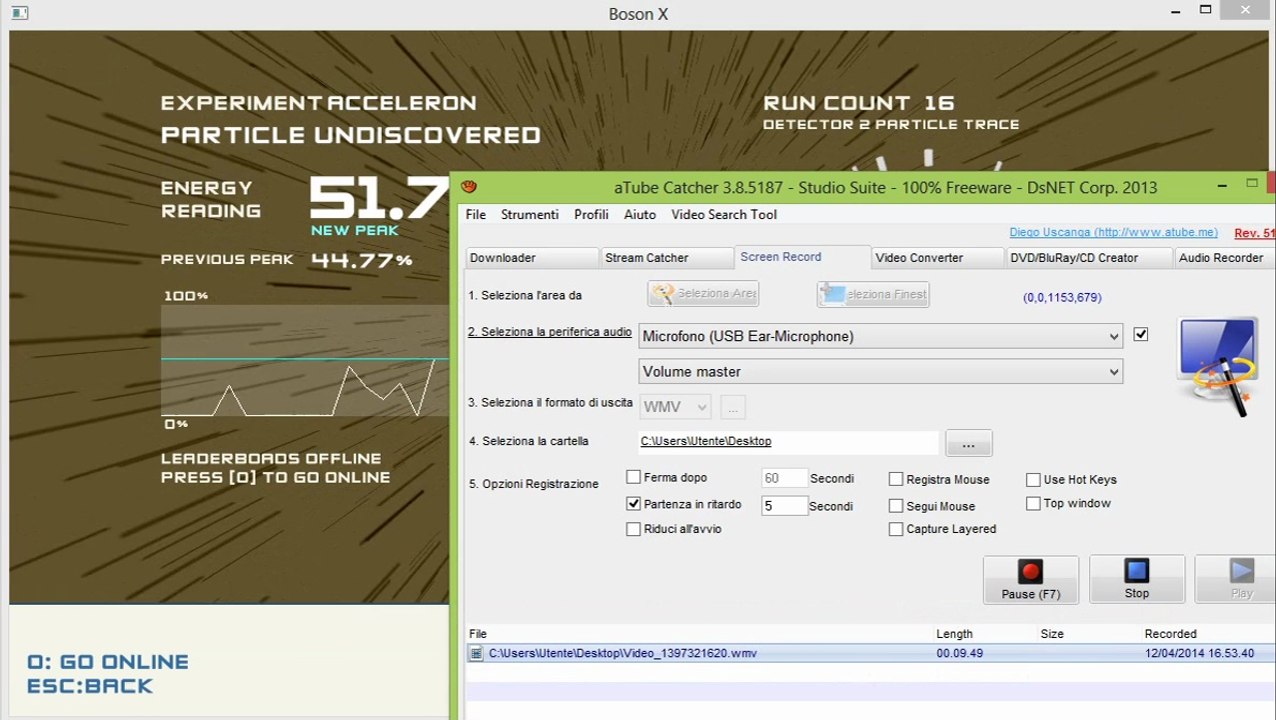Stop the screen recording

click(1136, 580)
